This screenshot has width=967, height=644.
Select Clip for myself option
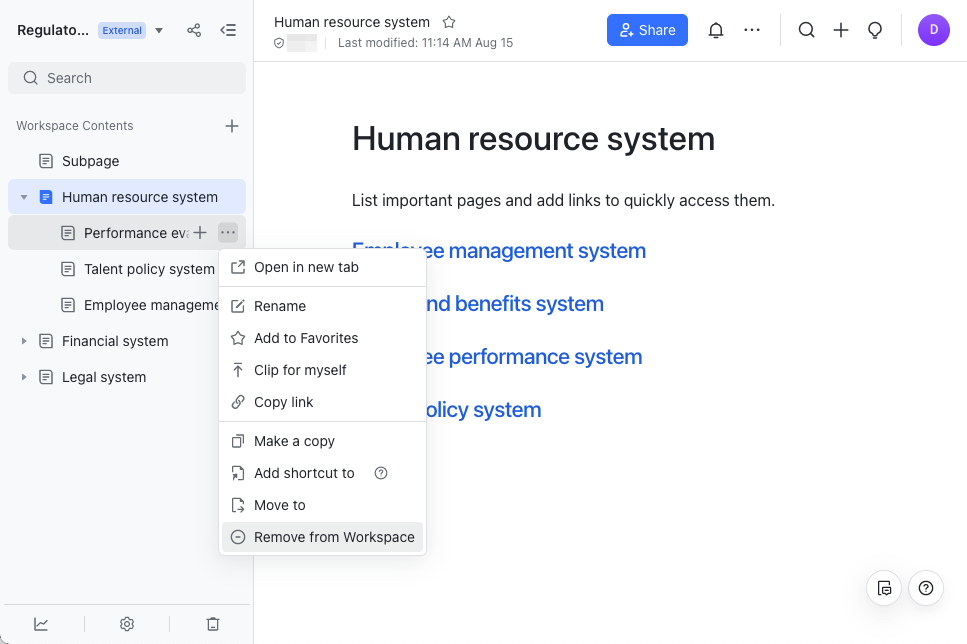pyautogui.click(x=323, y=370)
